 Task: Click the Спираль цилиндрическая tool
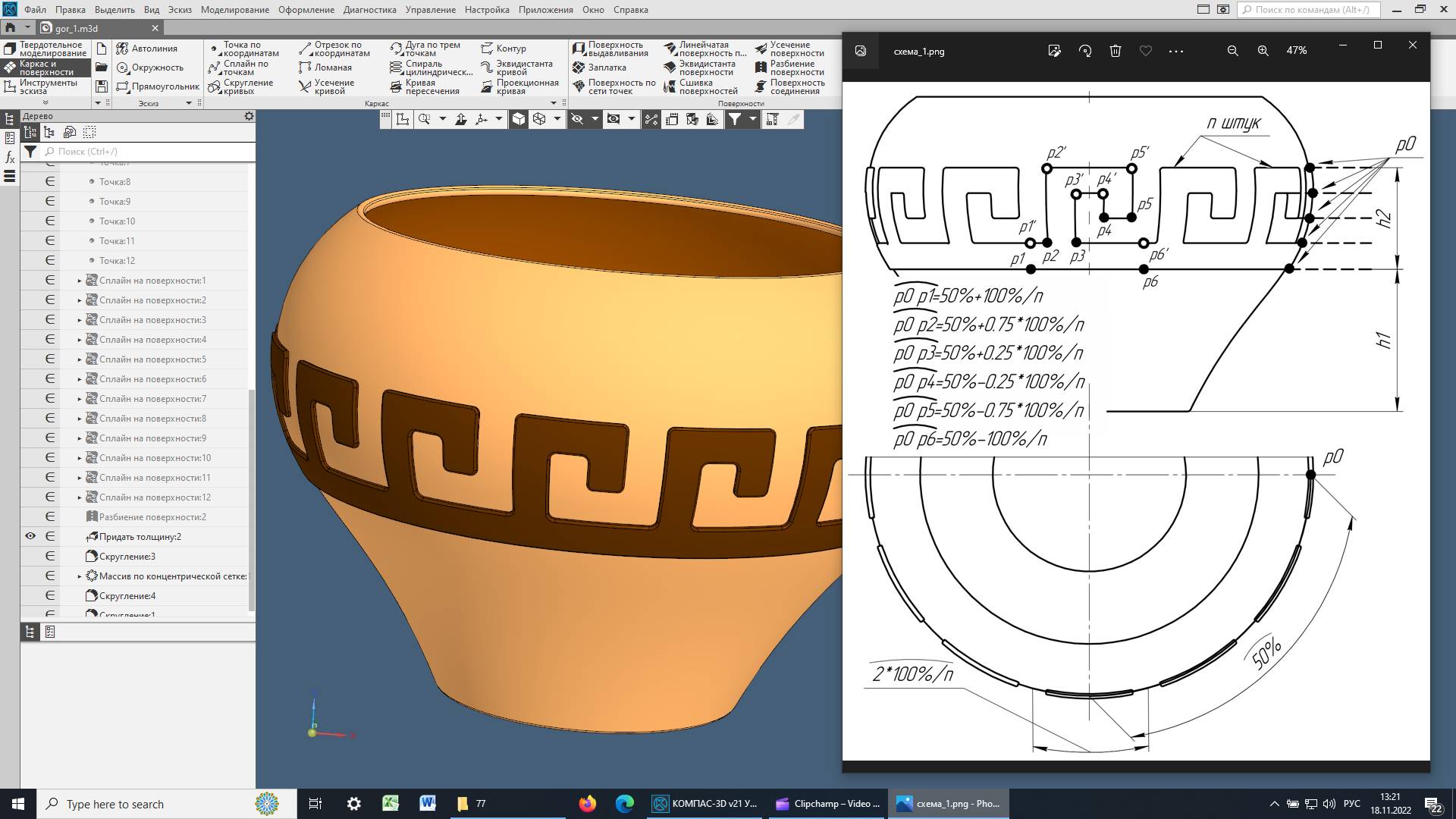[x=431, y=67]
